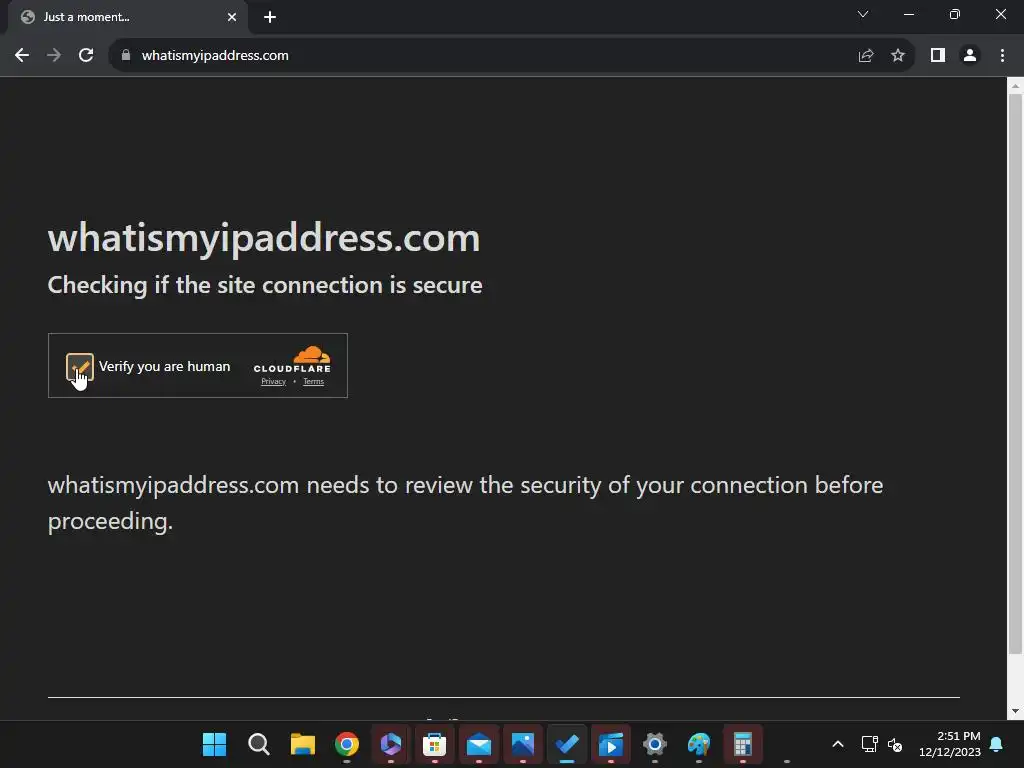The height and width of the screenshot is (768, 1024).
Task: Toggle the browser side panel
Action: (x=938, y=56)
